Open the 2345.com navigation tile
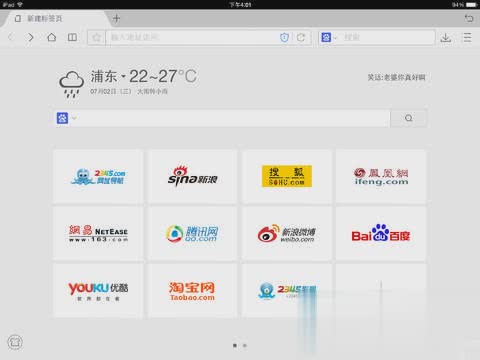Image resolution: width=480 pixels, height=360 pixels. [x=98, y=176]
